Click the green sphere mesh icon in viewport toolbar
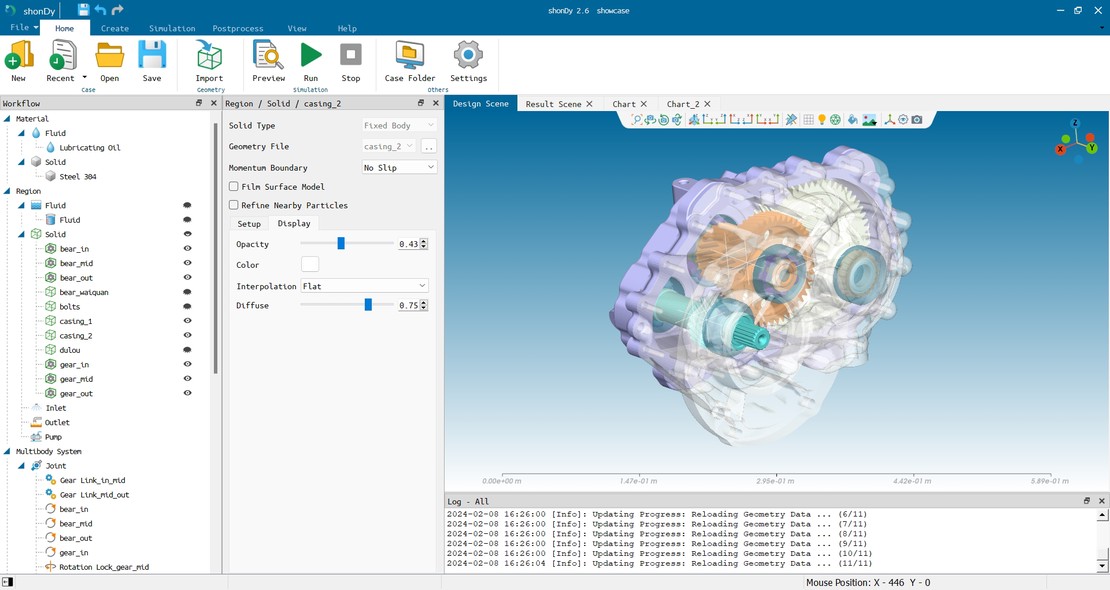Image resolution: width=1110 pixels, height=590 pixels. coord(835,120)
